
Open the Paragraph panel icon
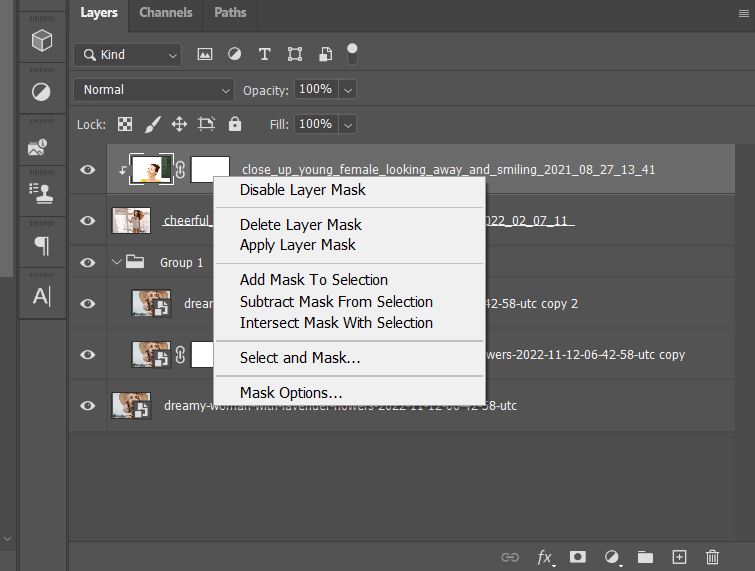tap(42, 246)
